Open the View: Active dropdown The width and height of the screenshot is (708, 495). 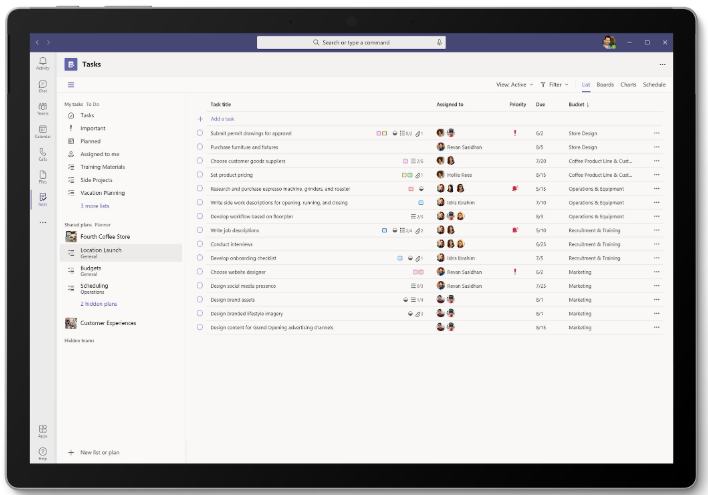(515, 85)
